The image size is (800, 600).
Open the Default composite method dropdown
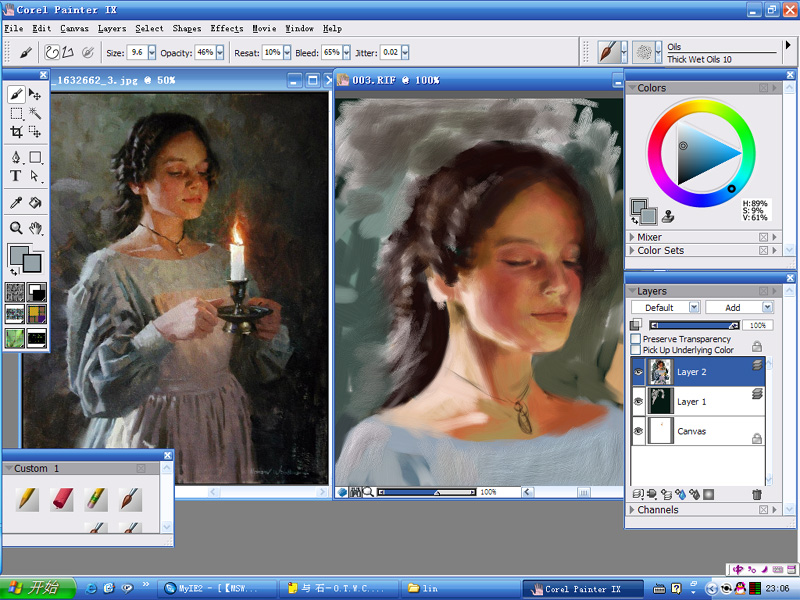click(x=694, y=307)
